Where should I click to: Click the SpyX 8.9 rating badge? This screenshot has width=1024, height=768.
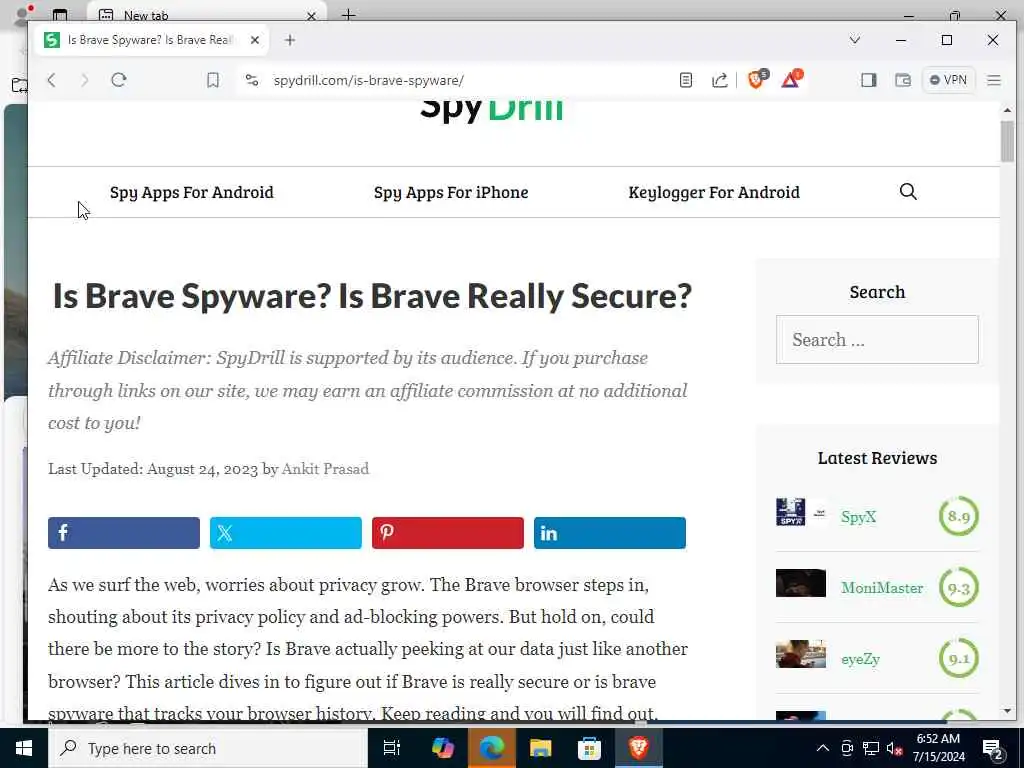point(959,516)
